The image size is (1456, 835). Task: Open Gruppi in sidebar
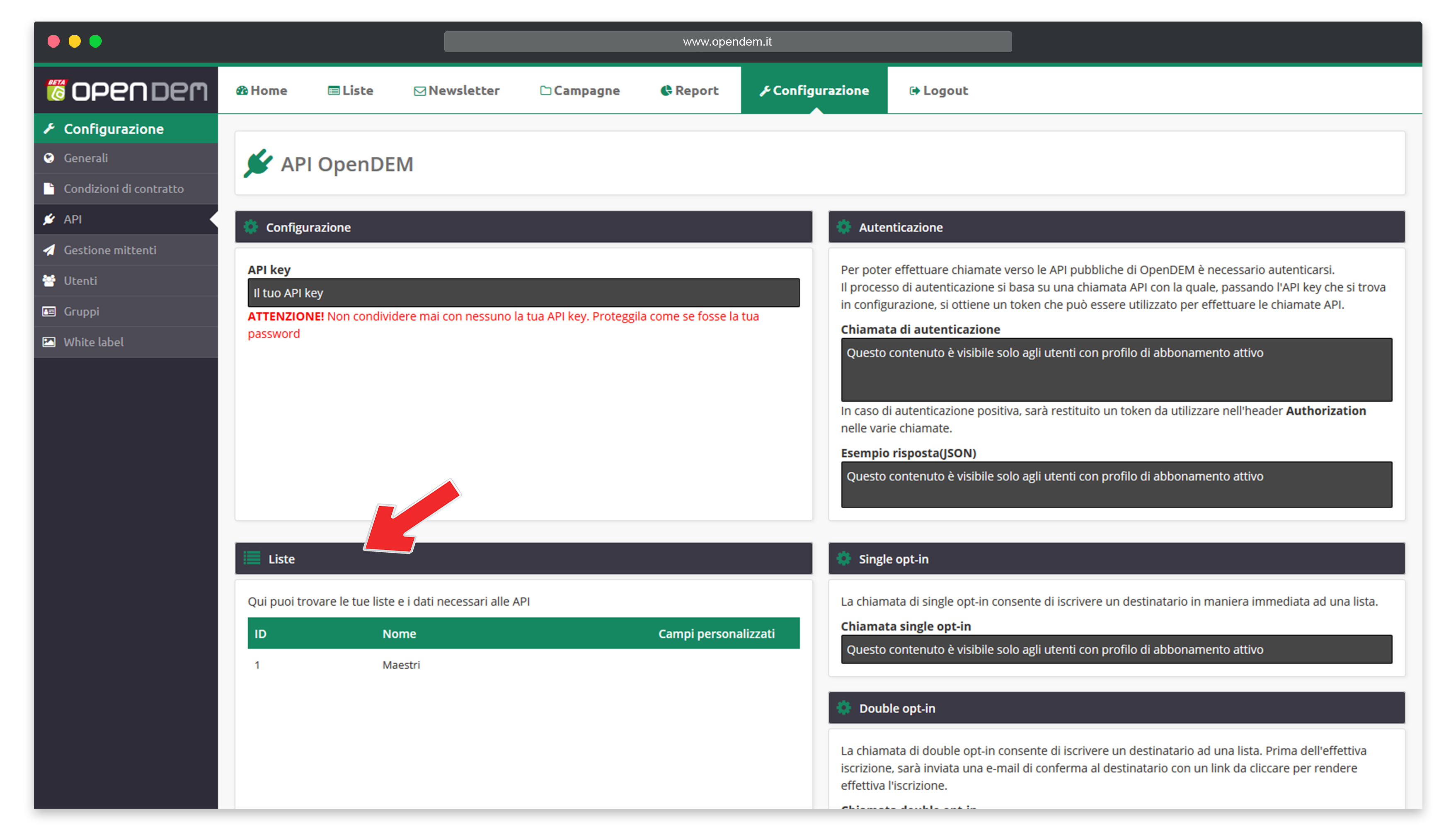[126, 311]
